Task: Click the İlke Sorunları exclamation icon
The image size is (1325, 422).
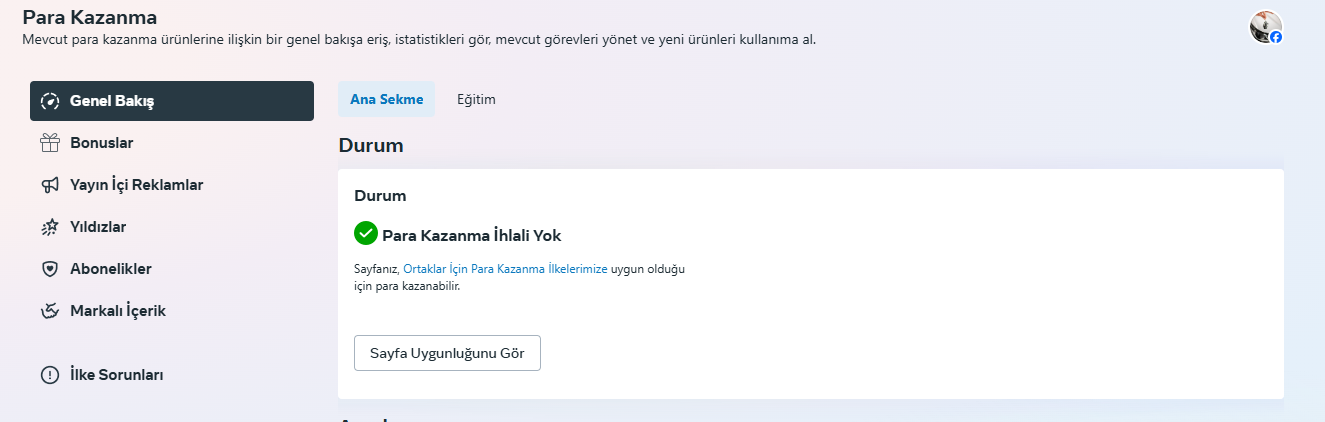Action: pos(50,375)
